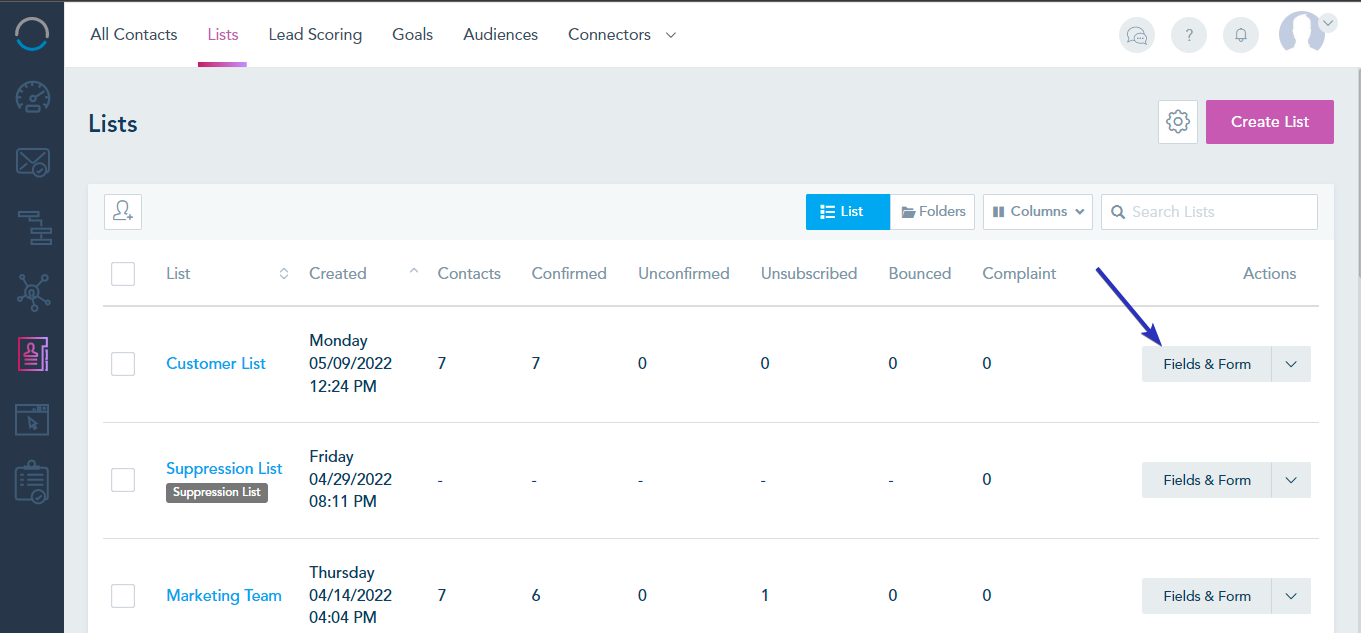The height and width of the screenshot is (633, 1361).
Task: Check the Customer List row checkbox
Action: tap(123, 364)
